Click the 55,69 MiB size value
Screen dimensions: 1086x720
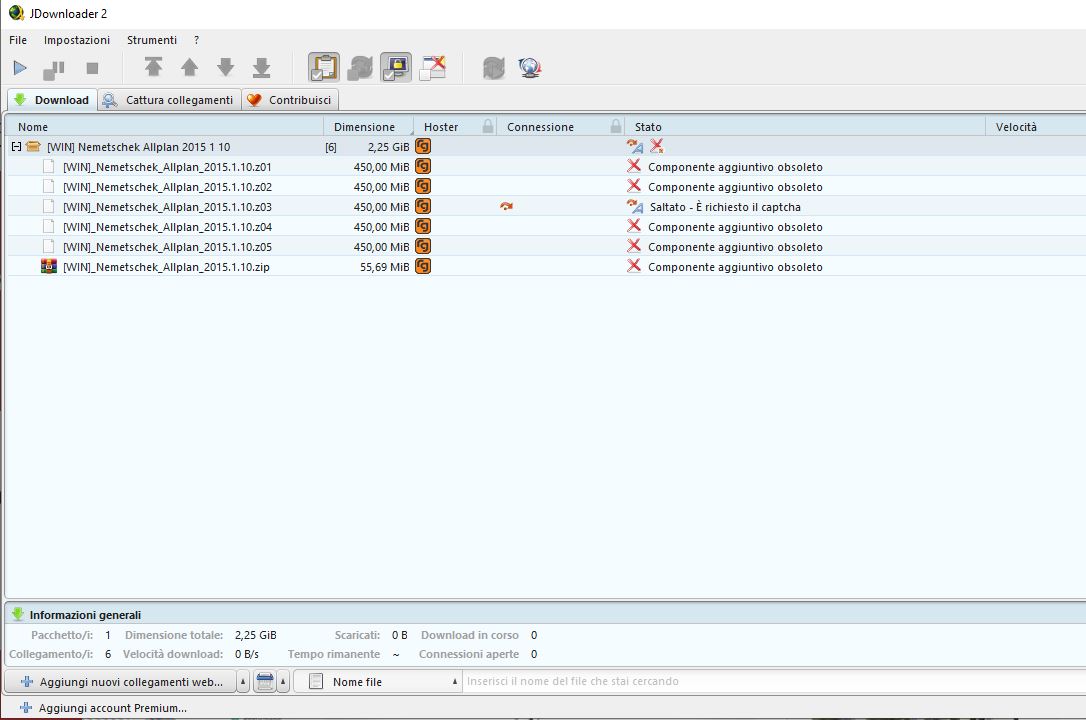tap(384, 267)
